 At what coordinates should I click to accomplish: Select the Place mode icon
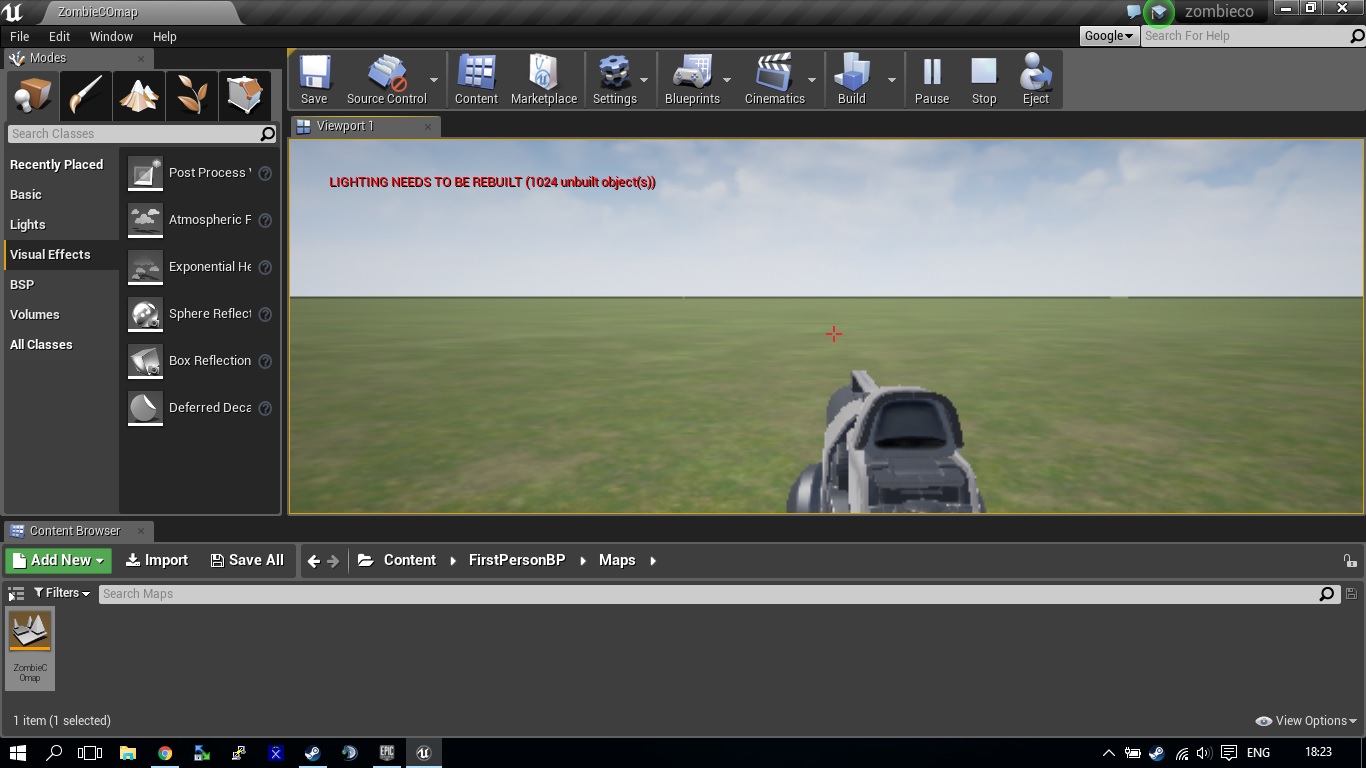[32, 96]
